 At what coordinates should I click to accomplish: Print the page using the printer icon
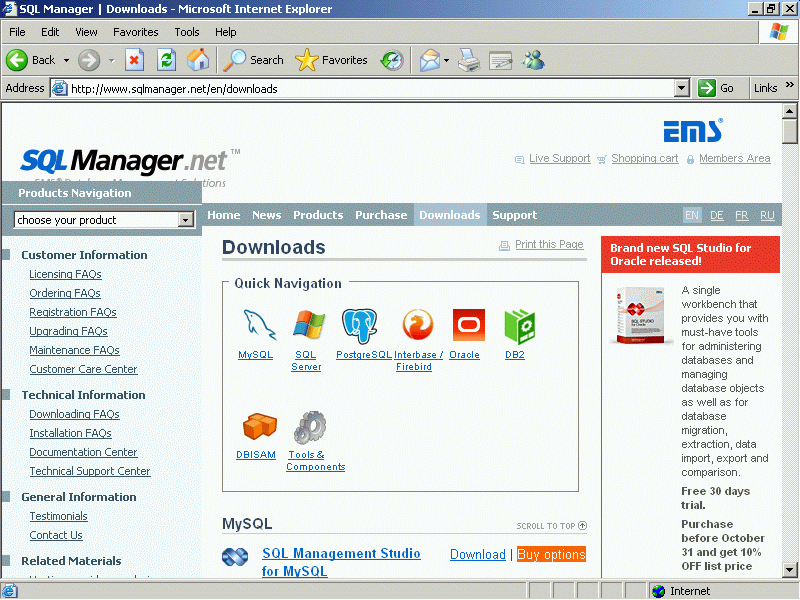pos(469,60)
